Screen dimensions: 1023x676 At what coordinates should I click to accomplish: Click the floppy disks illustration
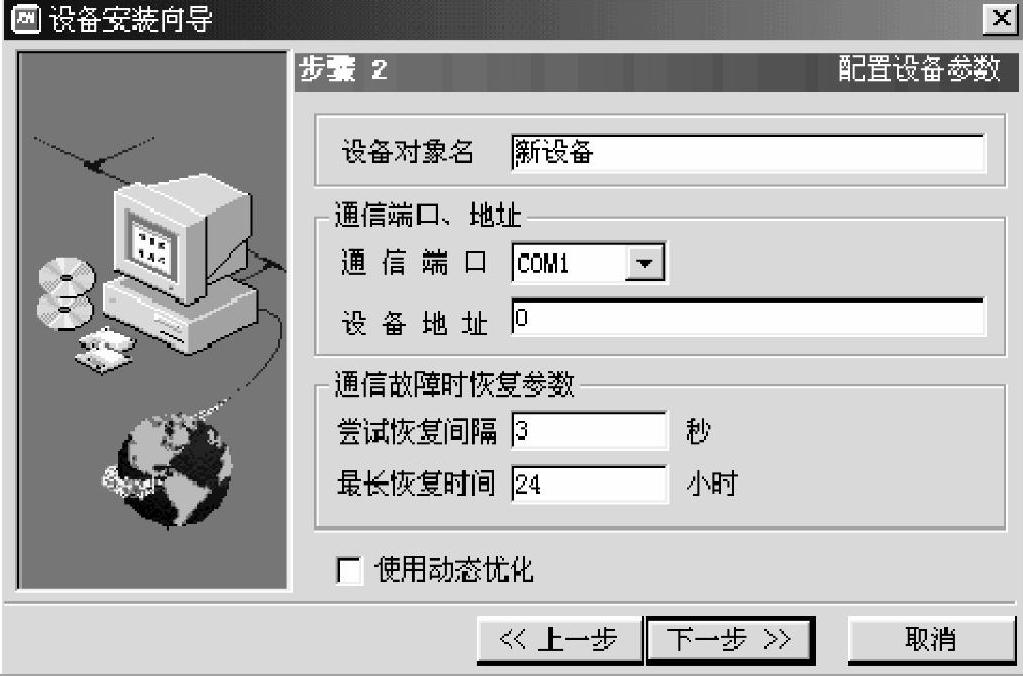(x=104, y=350)
